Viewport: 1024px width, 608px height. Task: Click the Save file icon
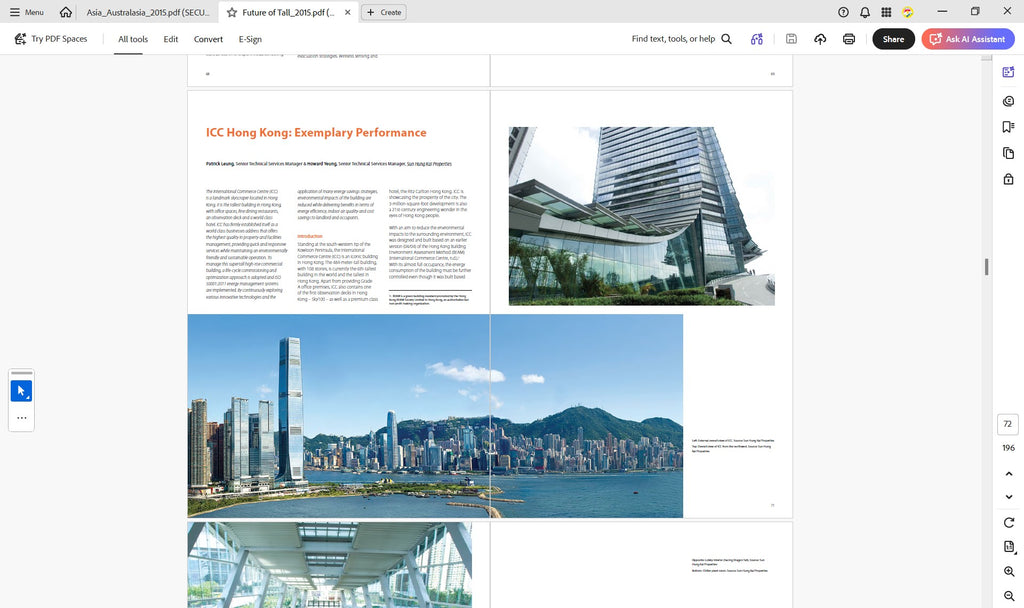(x=791, y=39)
